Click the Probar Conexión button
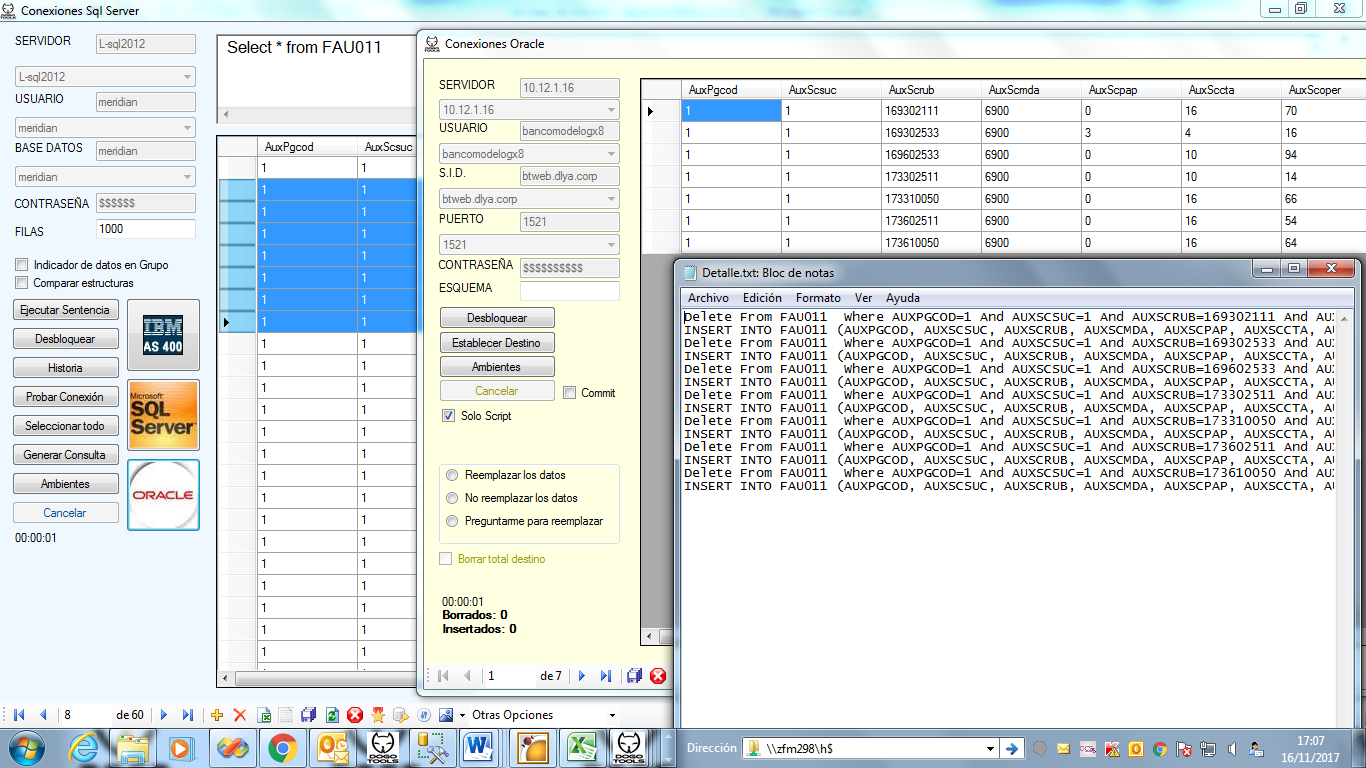Image resolution: width=1366 pixels, height=768 pixels. (65, 397)
